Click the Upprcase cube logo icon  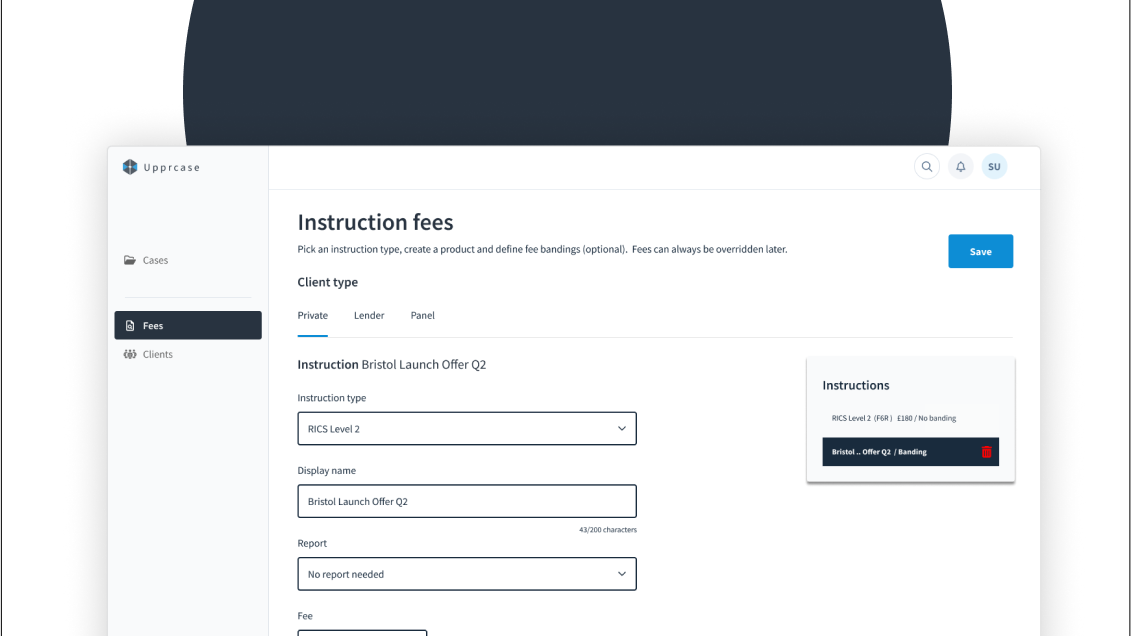(x=130, y=167)
